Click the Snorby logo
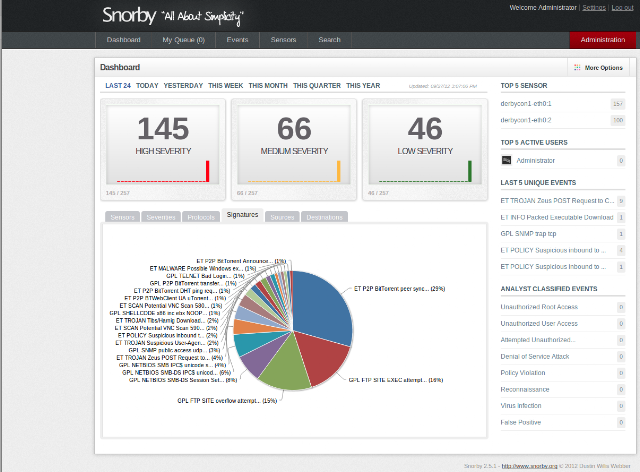Viewport: 640px width, 472px height. (129, 16)
